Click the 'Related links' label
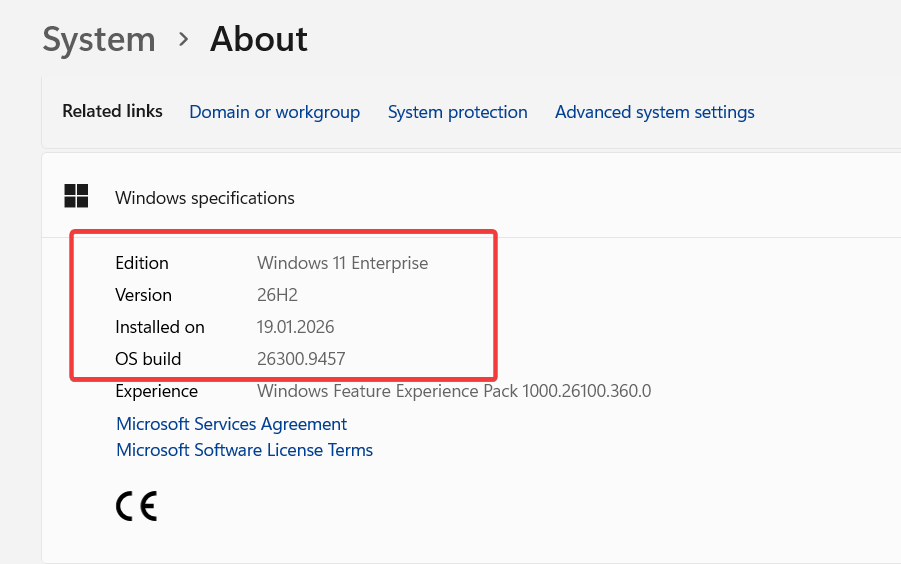 112,111
